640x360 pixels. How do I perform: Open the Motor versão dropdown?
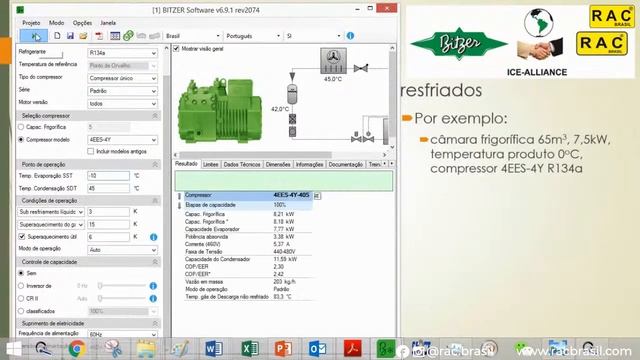coord(122,104)
